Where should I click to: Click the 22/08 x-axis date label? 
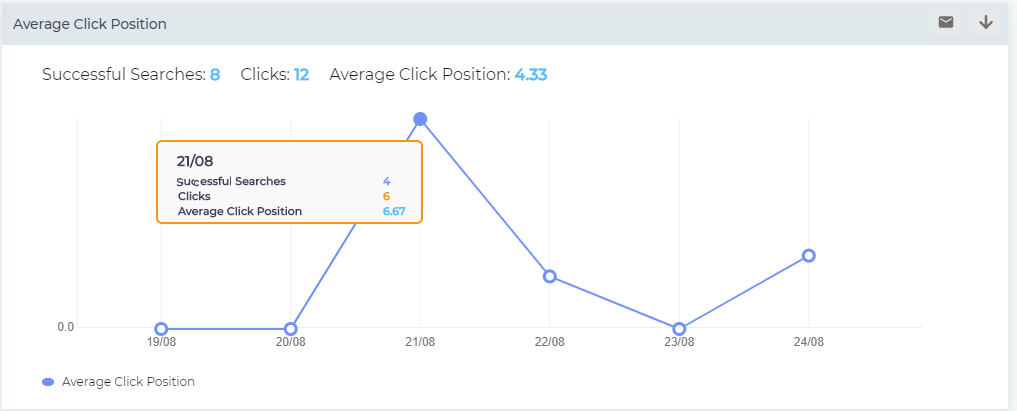click(549, 342)
